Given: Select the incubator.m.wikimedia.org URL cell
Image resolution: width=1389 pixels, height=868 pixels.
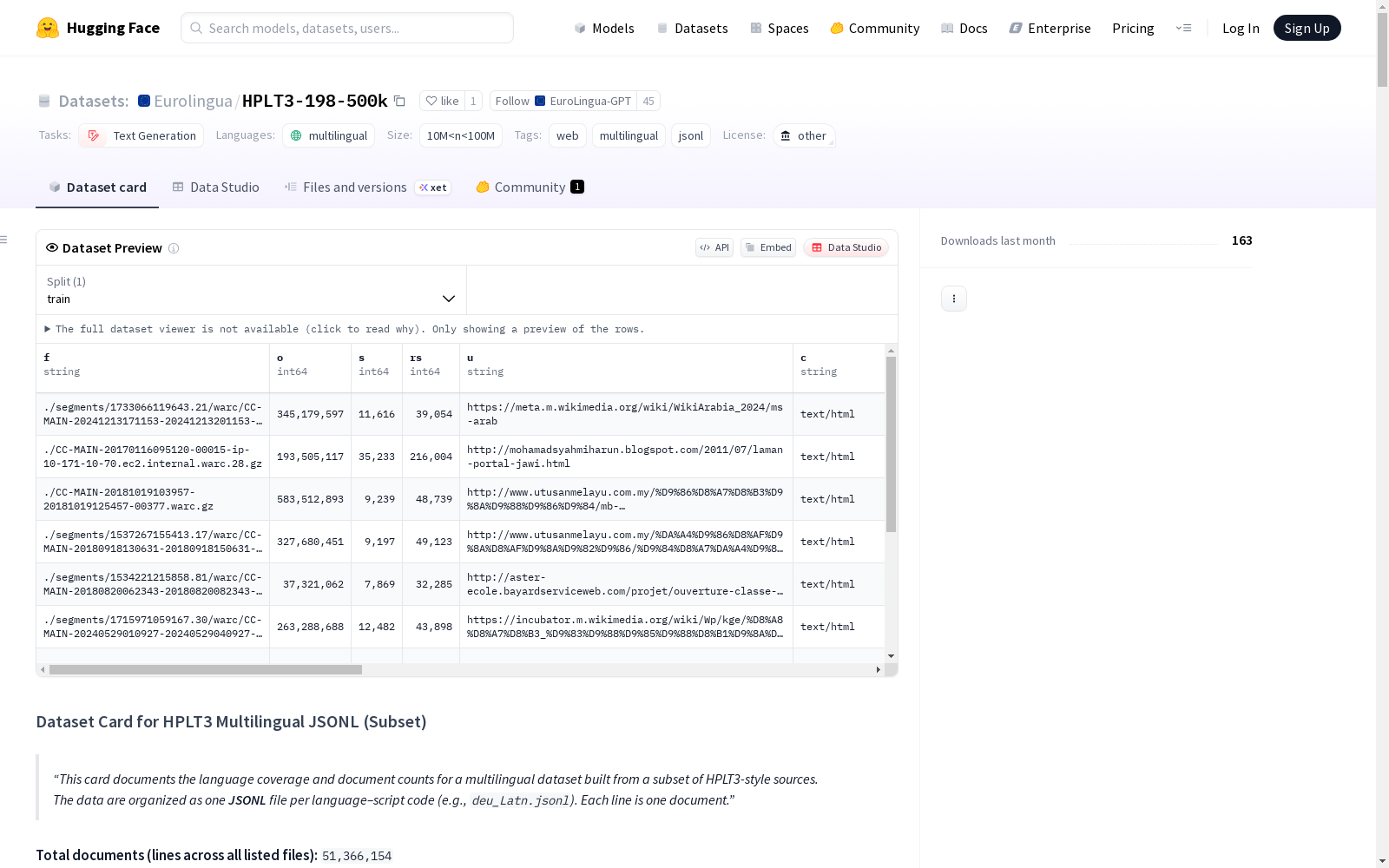Looking at the screenshot, I should pos(627,627).
